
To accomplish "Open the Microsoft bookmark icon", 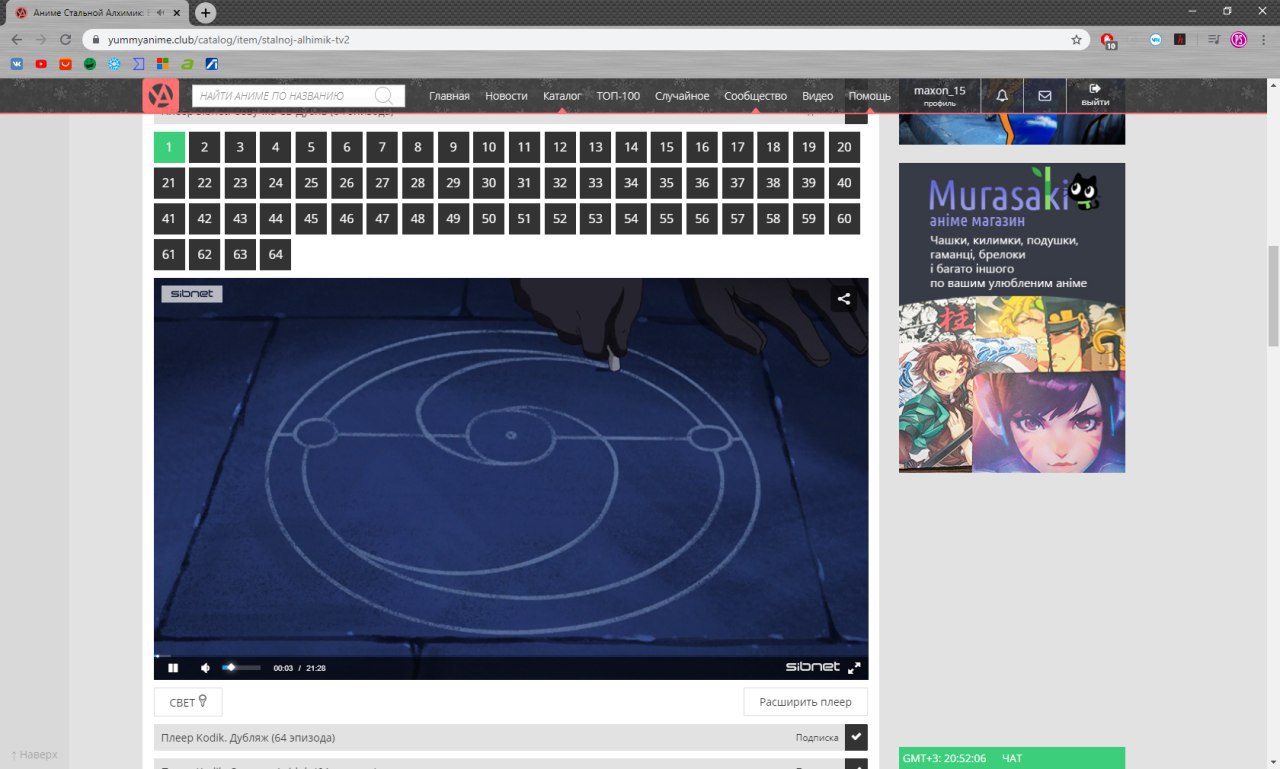I will (163, 64).
